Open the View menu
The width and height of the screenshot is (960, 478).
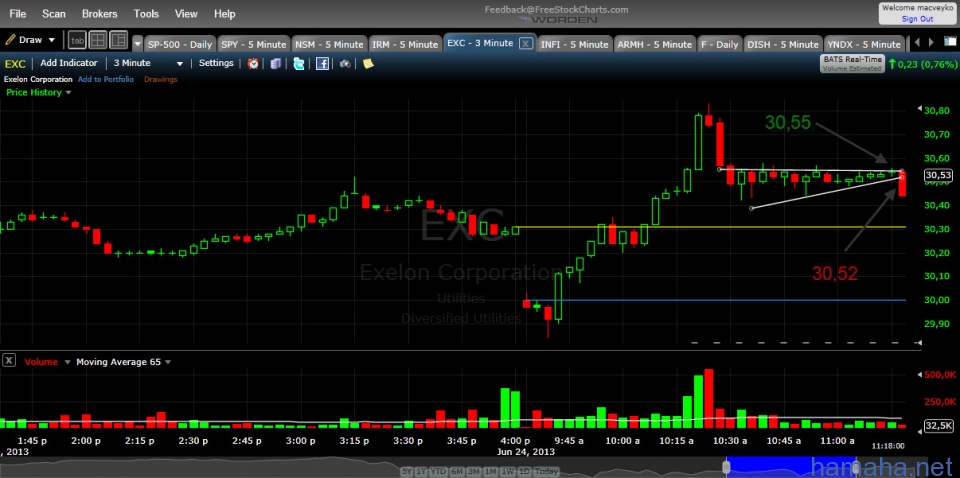186,13
